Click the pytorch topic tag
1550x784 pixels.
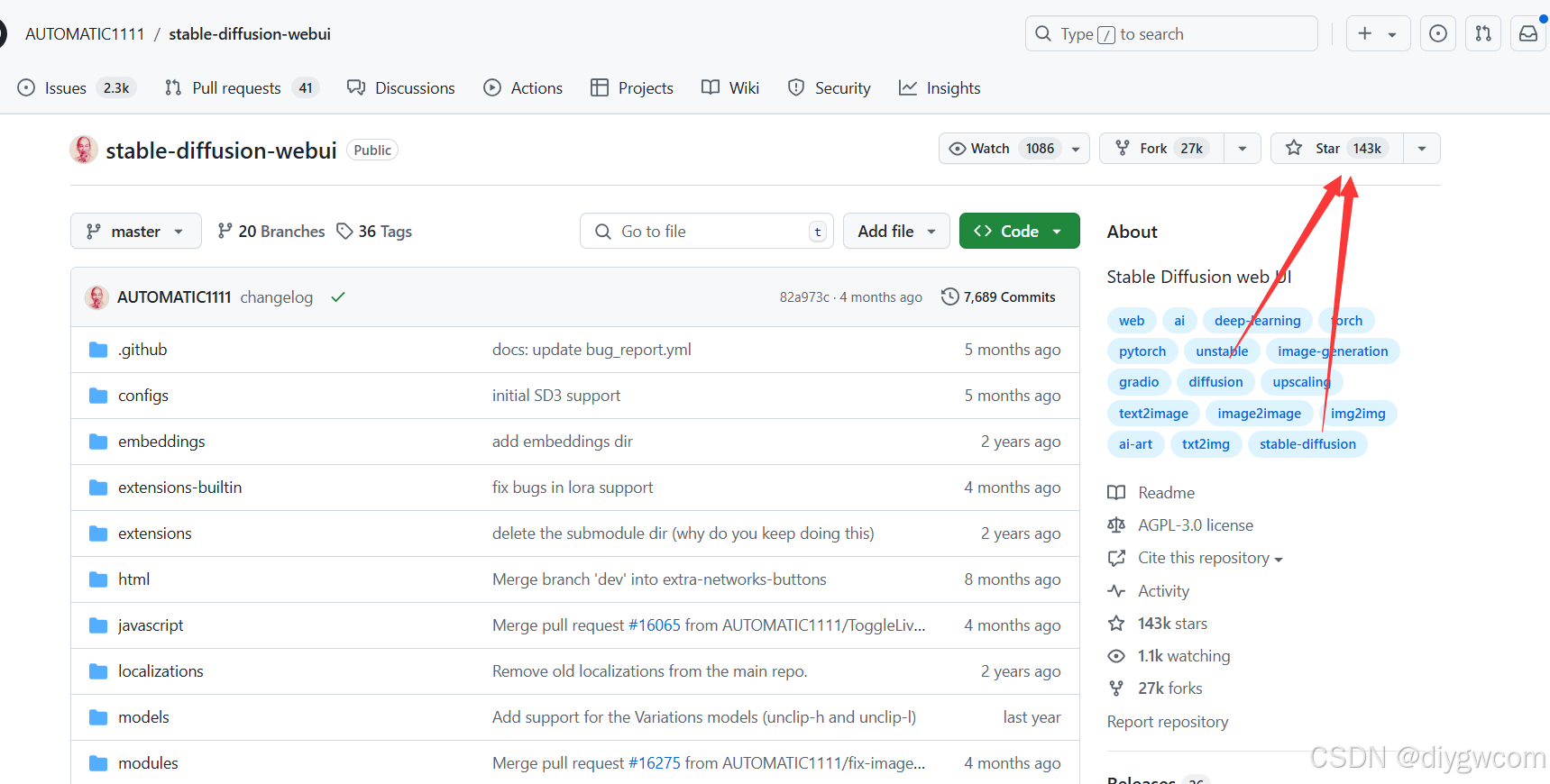point(1142,351)
